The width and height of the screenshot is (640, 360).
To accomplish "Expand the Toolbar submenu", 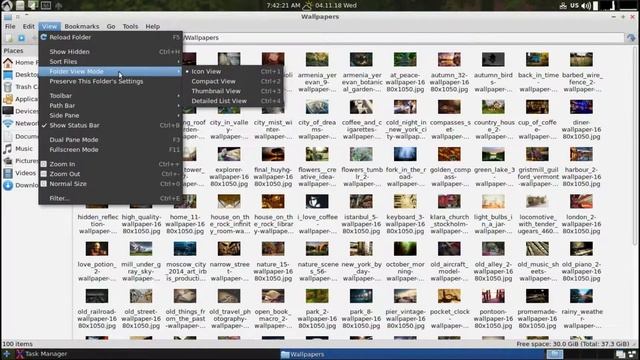I will coord(110,96).
